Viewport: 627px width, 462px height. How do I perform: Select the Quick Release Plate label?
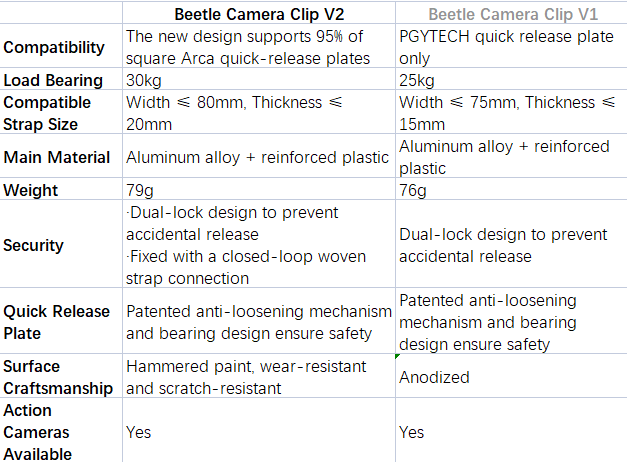[61, 321]
